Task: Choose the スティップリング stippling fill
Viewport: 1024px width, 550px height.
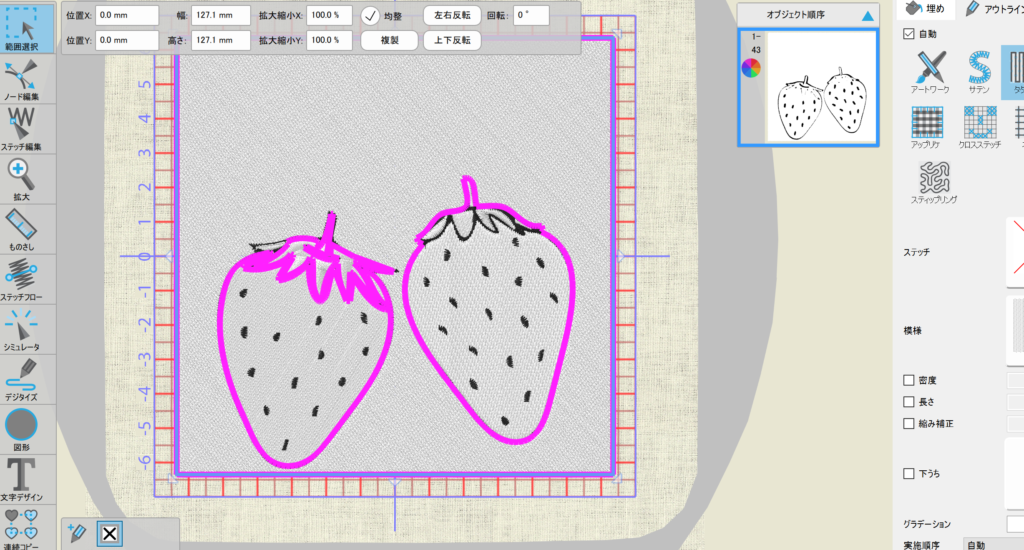Action: 934,180
